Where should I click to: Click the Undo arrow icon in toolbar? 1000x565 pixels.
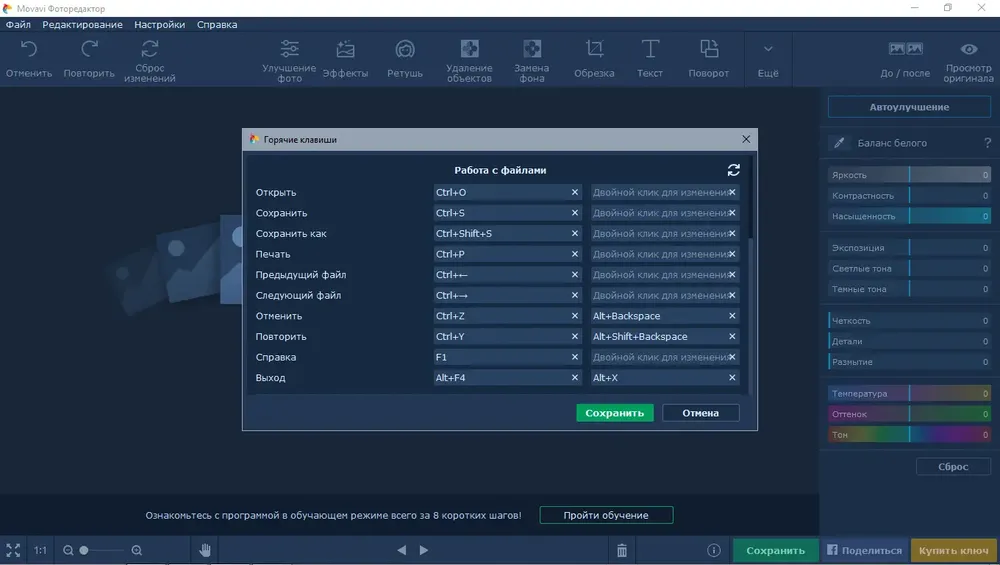pyautogui.click(x=29, y=49)
